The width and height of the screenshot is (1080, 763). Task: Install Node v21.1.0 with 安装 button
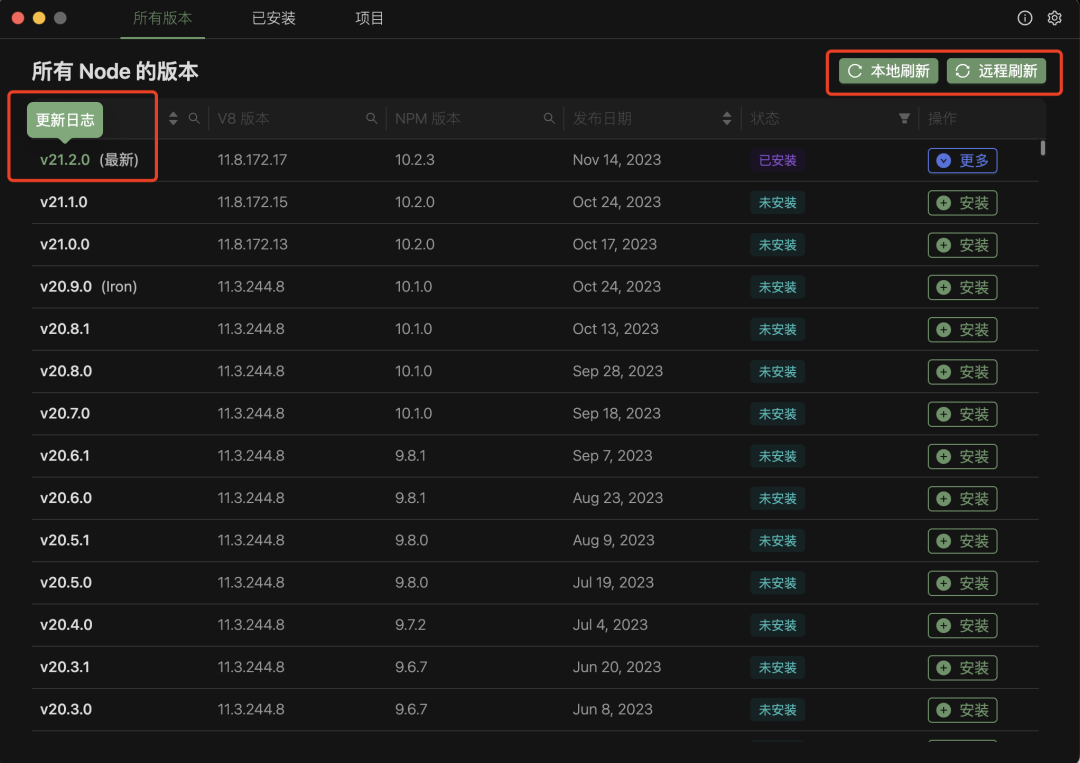click(x=962, y=203)
